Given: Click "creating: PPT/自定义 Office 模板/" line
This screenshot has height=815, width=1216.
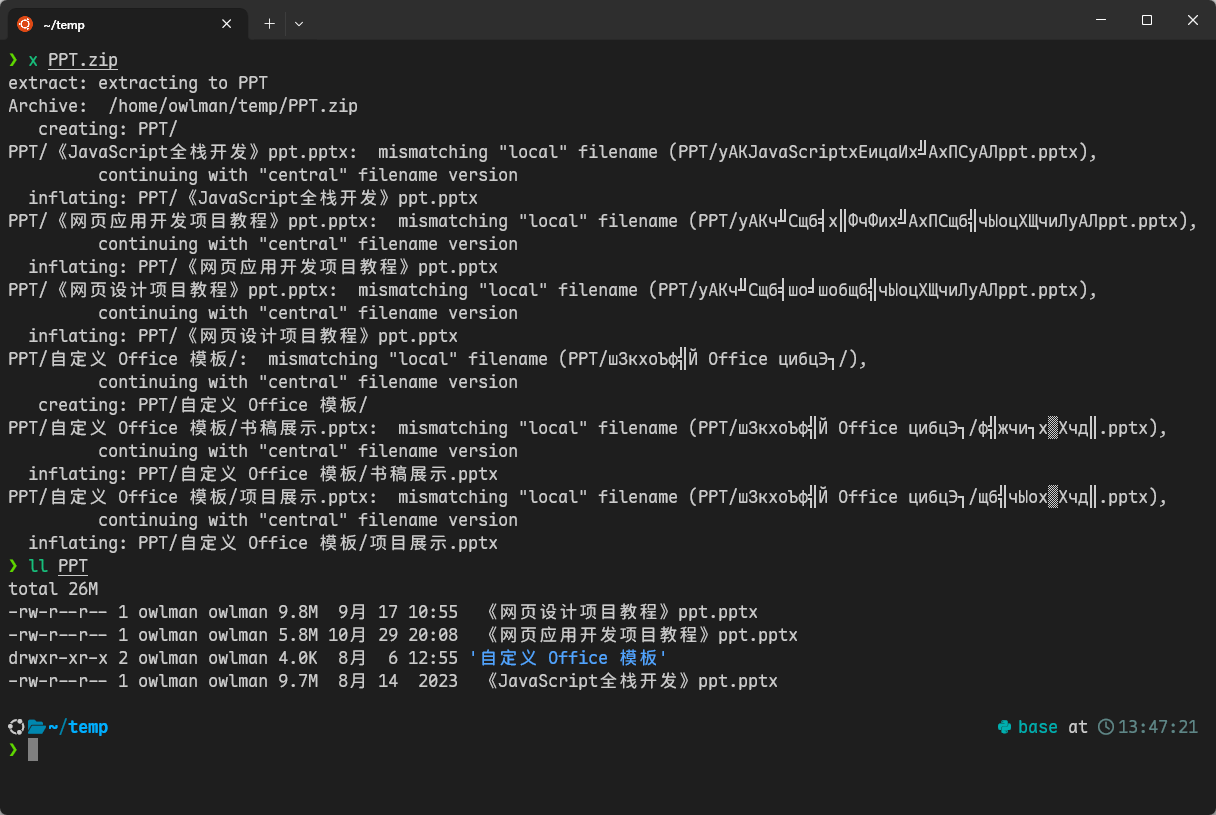Looking at the screenshot, I should tap(203, 405).
